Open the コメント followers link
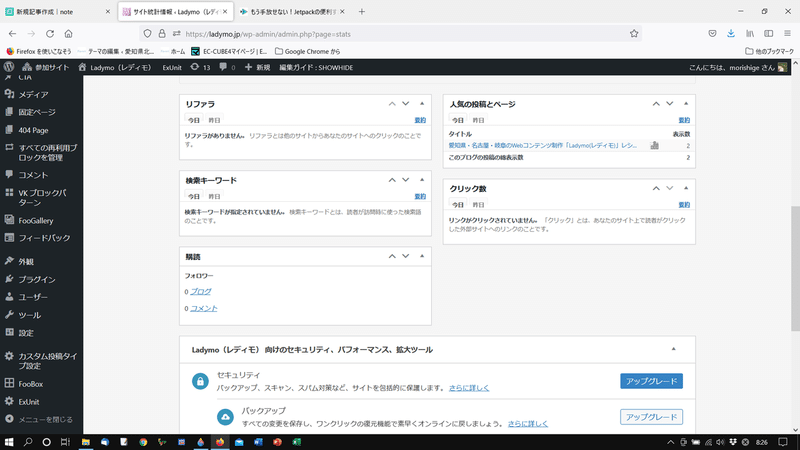The image size is (800, 450). tap(204, 308)
